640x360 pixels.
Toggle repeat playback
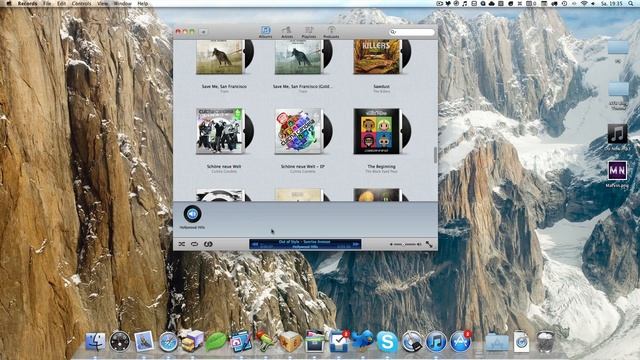[x=194, y=244]
